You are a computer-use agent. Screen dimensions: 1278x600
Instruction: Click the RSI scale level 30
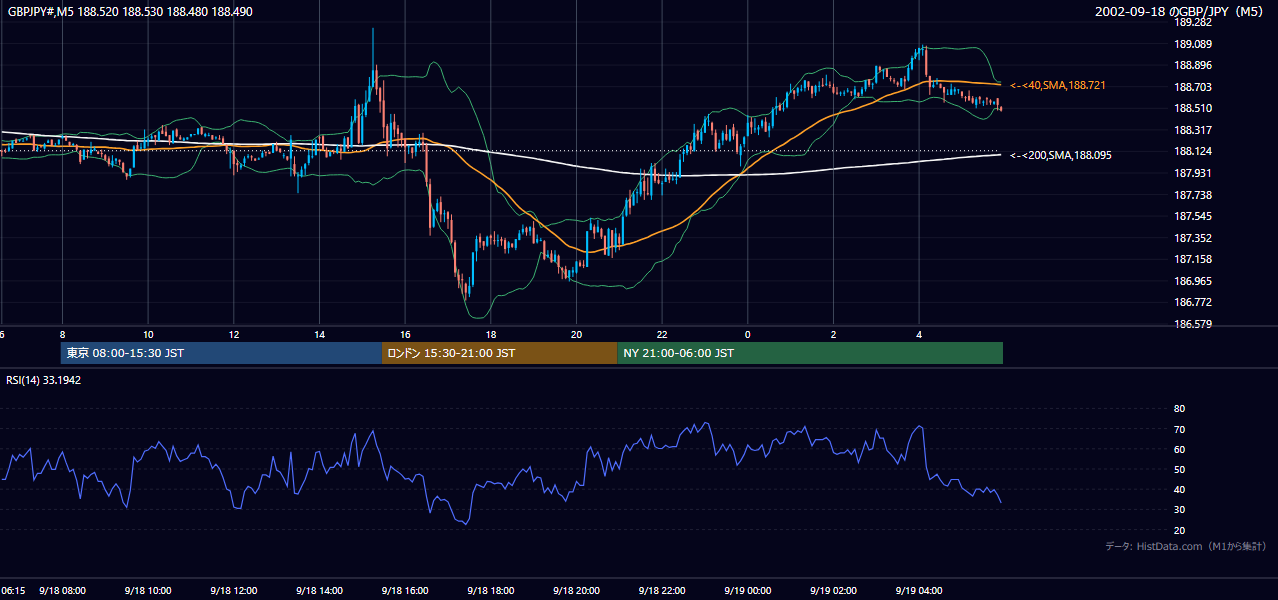point(1179,511)
